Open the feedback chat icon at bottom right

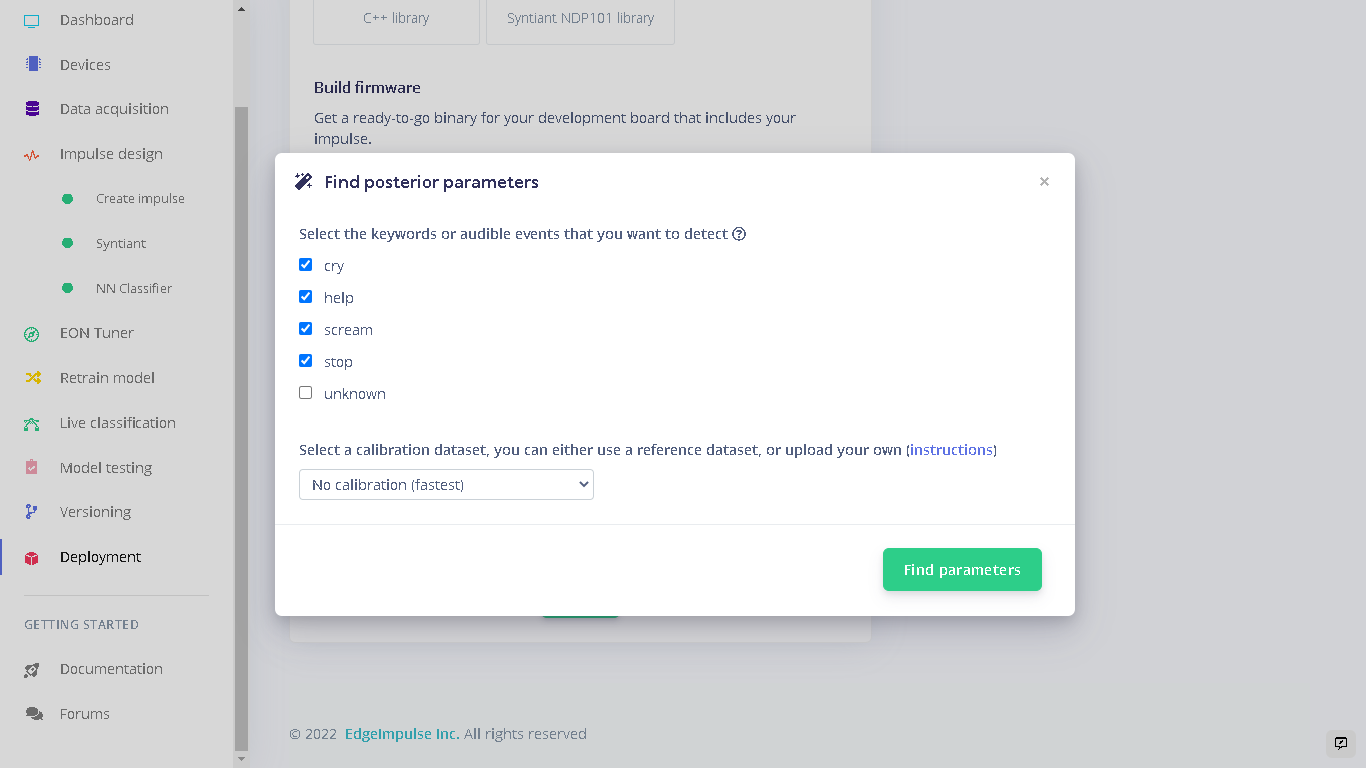pos(1341,743)
